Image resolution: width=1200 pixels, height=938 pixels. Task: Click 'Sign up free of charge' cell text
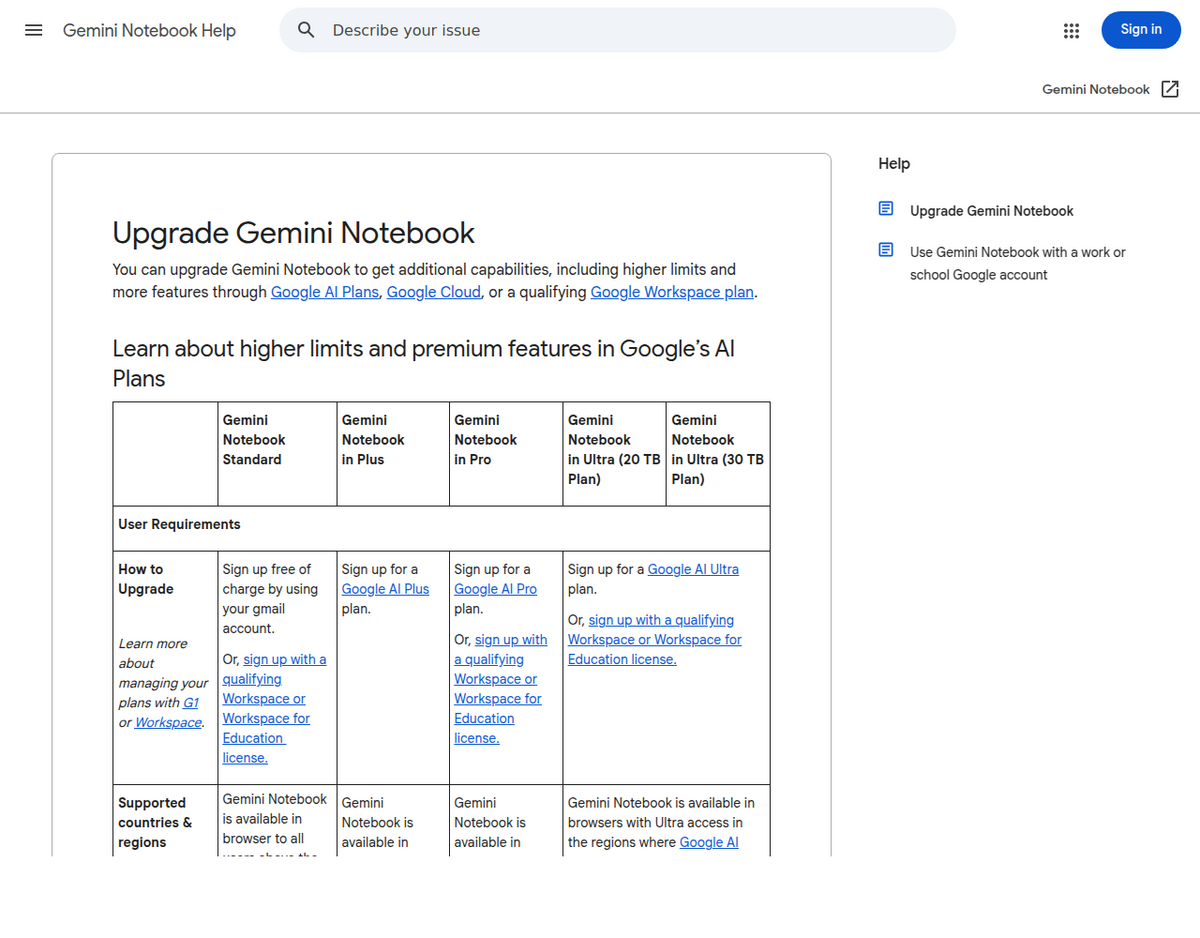[x=270, y=599]
